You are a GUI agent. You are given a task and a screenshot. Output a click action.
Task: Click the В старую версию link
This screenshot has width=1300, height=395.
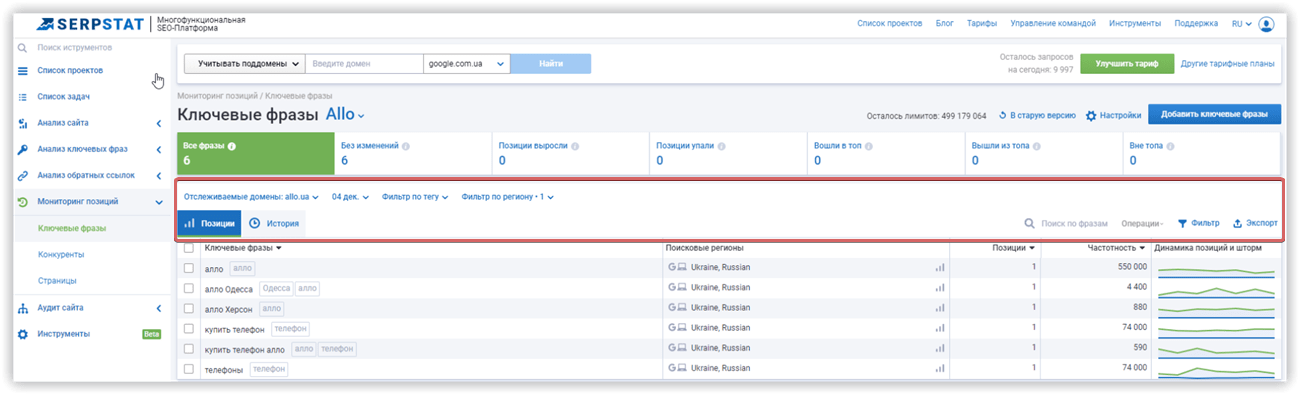[1037, 116]
